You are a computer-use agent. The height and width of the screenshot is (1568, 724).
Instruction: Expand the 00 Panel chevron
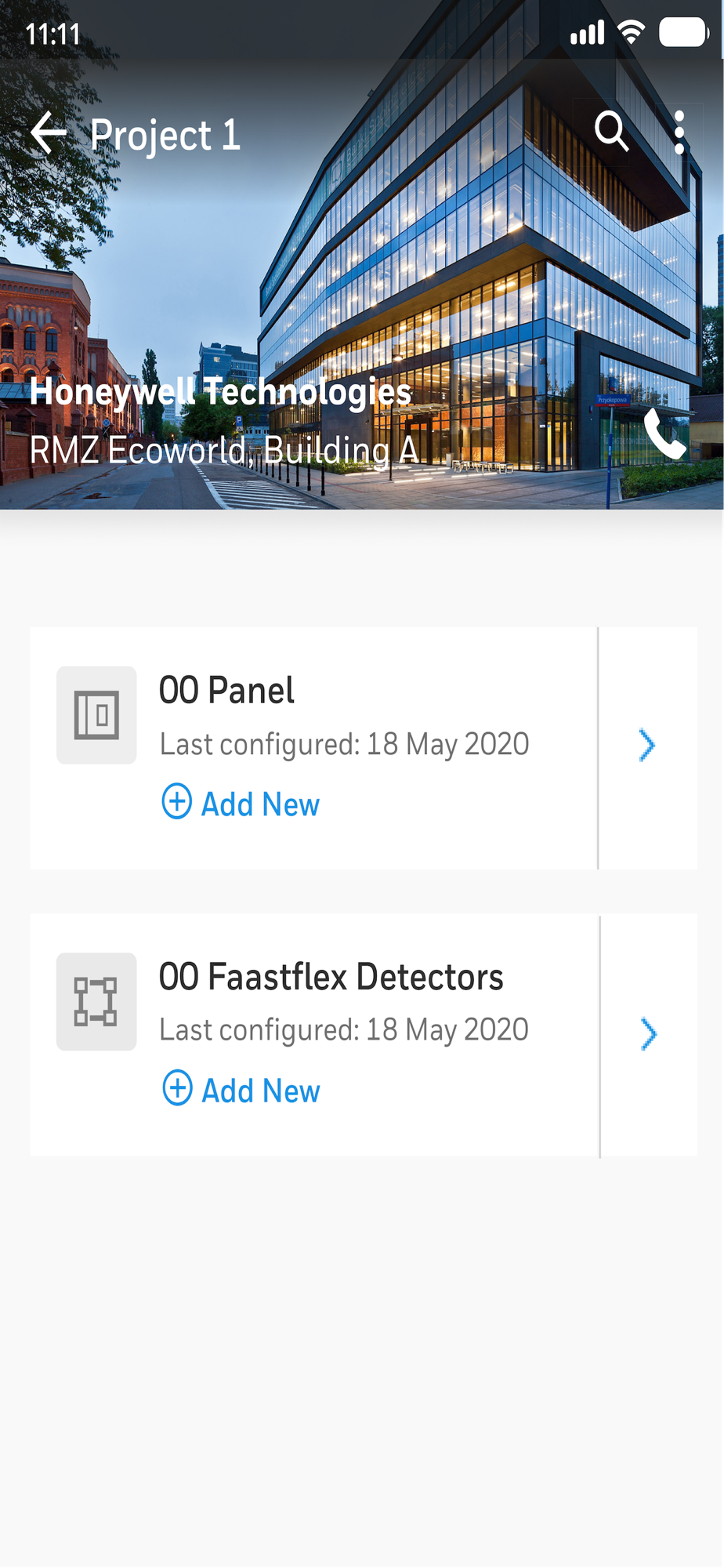click(x=646, y=746)
